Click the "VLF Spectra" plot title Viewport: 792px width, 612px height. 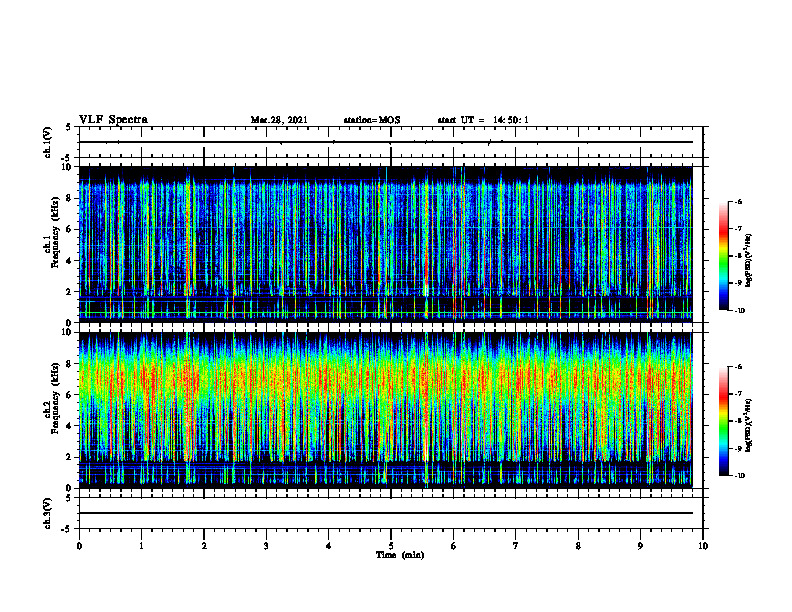(113, 120)
